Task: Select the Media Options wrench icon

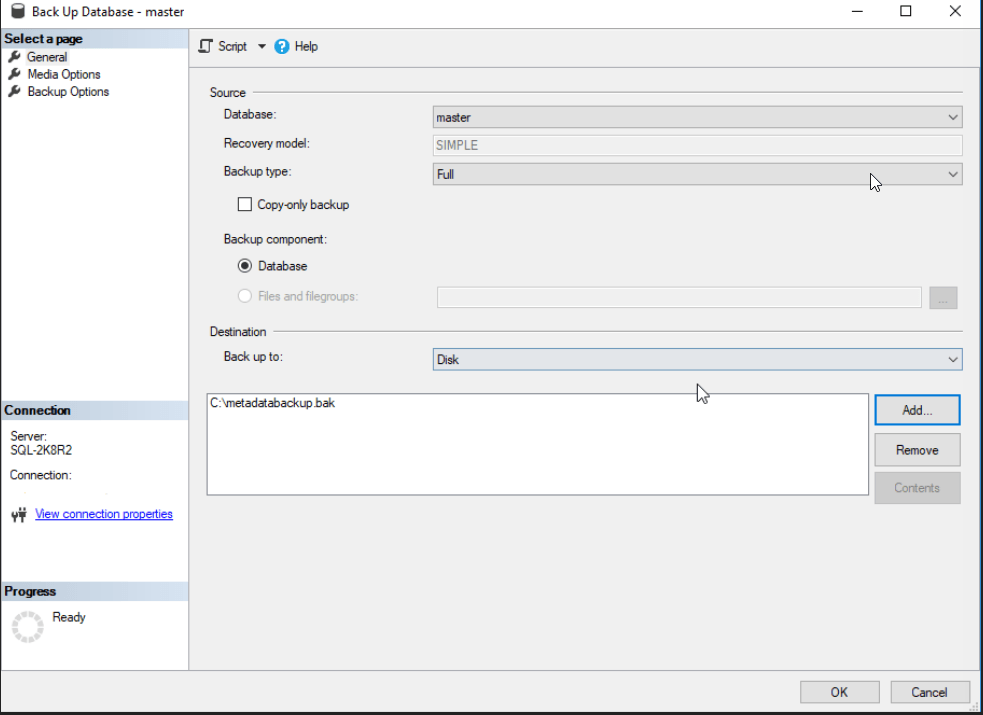Action: [14, 74]
